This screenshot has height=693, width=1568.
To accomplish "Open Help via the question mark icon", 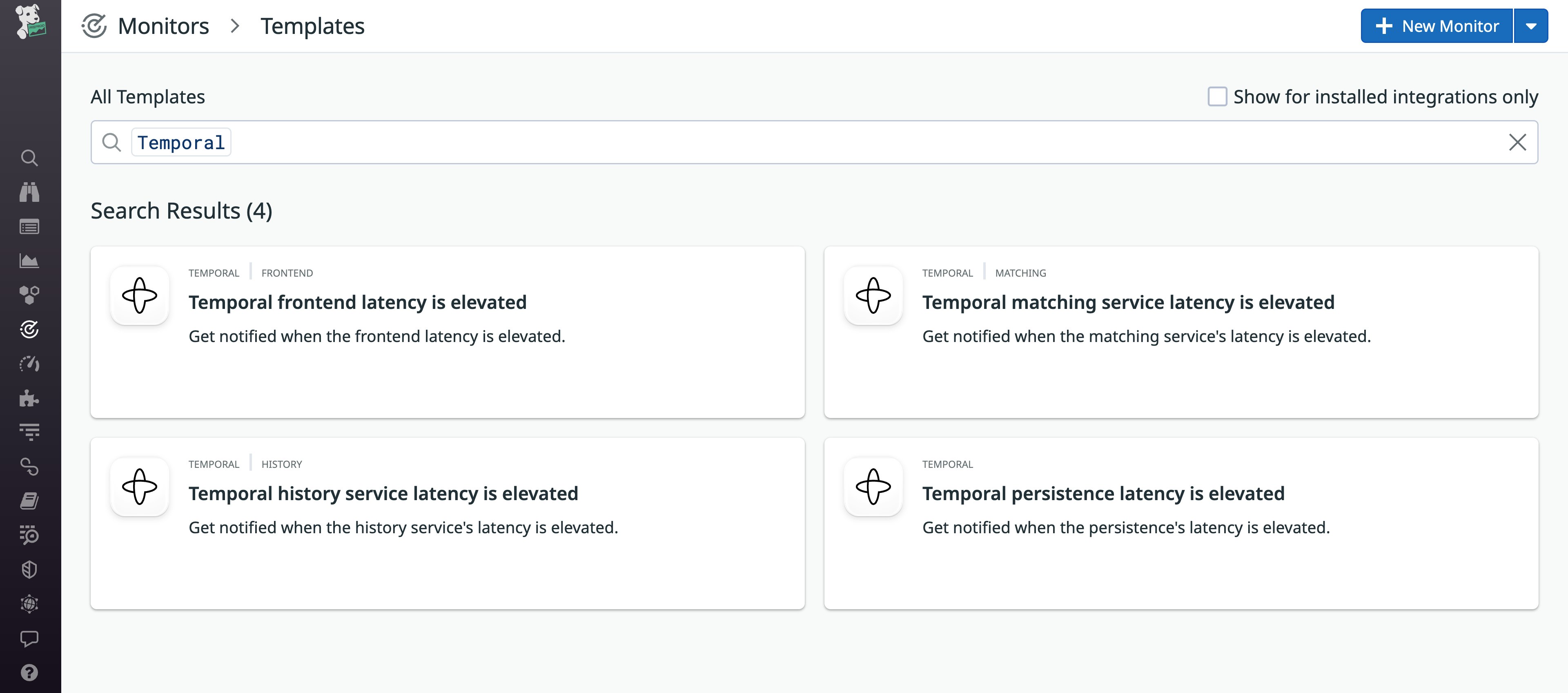I will (x=30, y=672).
